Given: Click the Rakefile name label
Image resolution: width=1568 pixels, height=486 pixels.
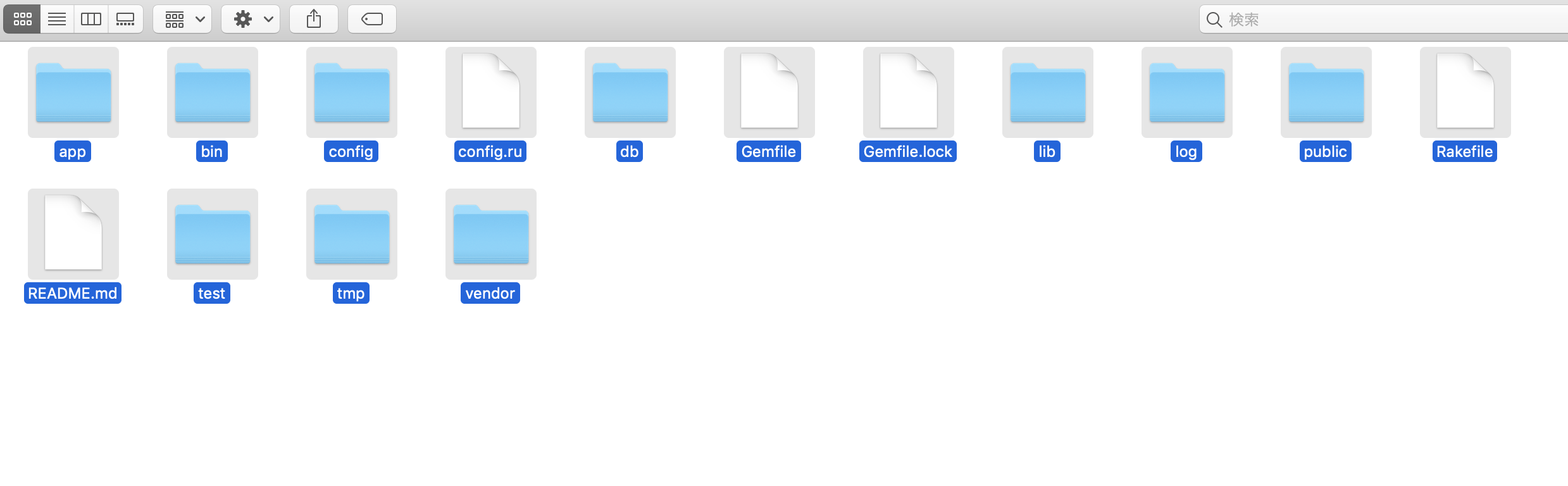Looking at the screenshot, I should point(1465,151).
